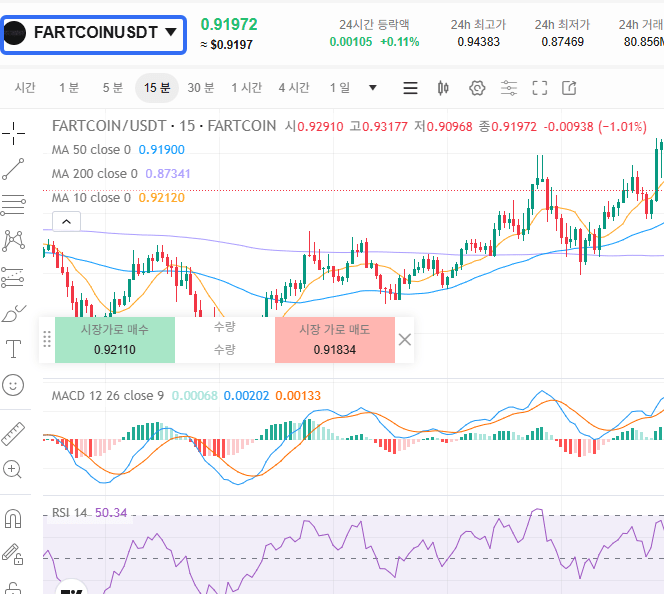This screenshot has width=664, height=594.
Task: Select the crosshair cursor tool
Action: [14, 132]
